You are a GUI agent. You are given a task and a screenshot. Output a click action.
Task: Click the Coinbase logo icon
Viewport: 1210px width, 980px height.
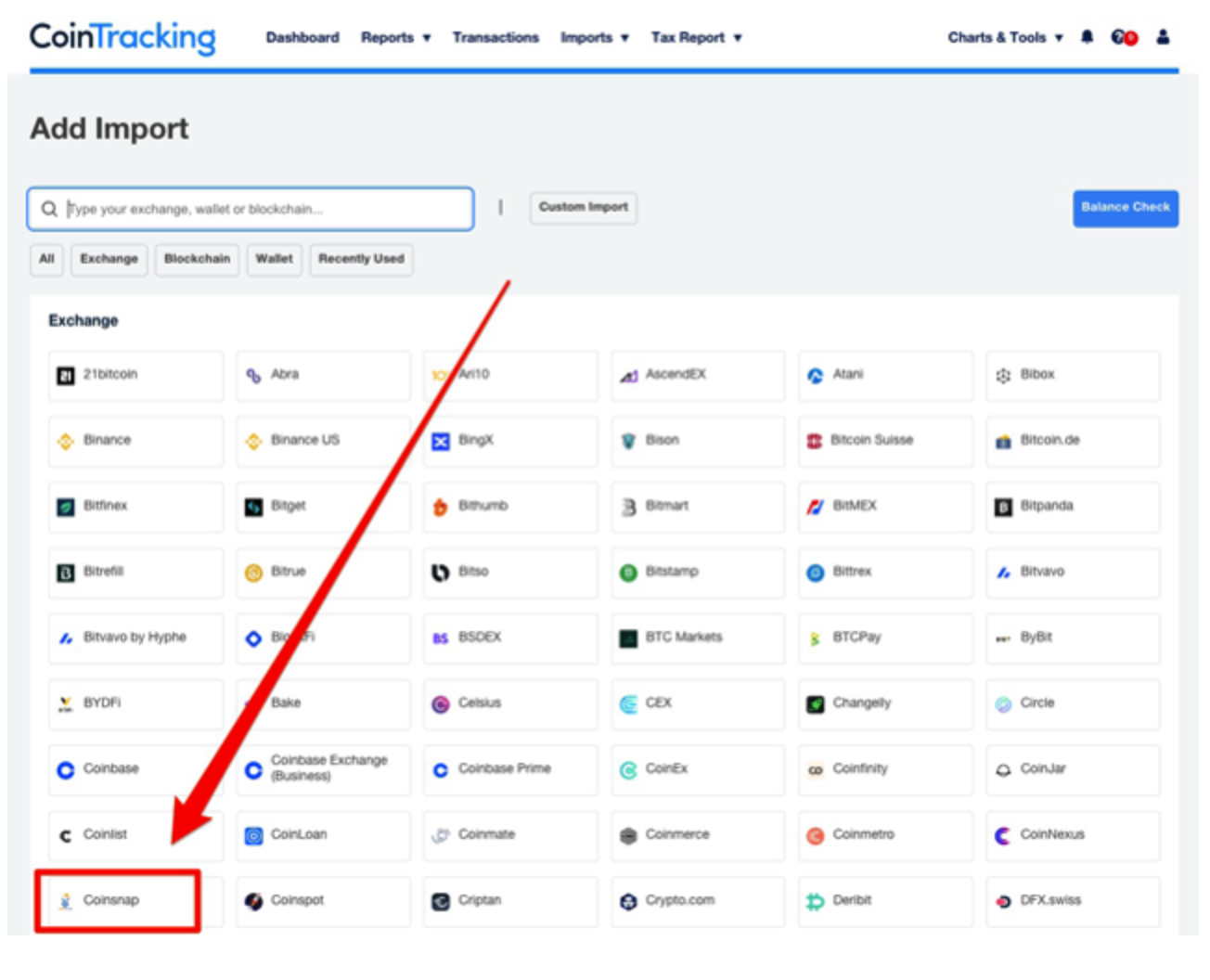tap(66, 770)
